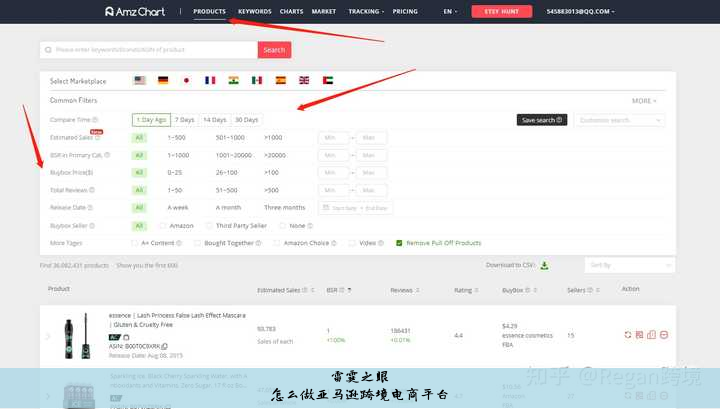This screenshot has height=409, width=720.
Task: Click the last red action icon in mascara row
Action: click(664, 335)
